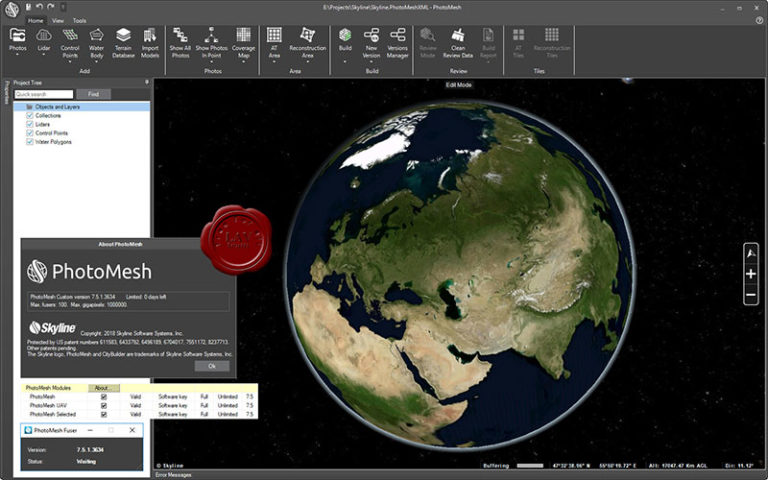Click the north compass arrow control
The width and height of the screenshot is (768, 480).
[x=751, y=254]
